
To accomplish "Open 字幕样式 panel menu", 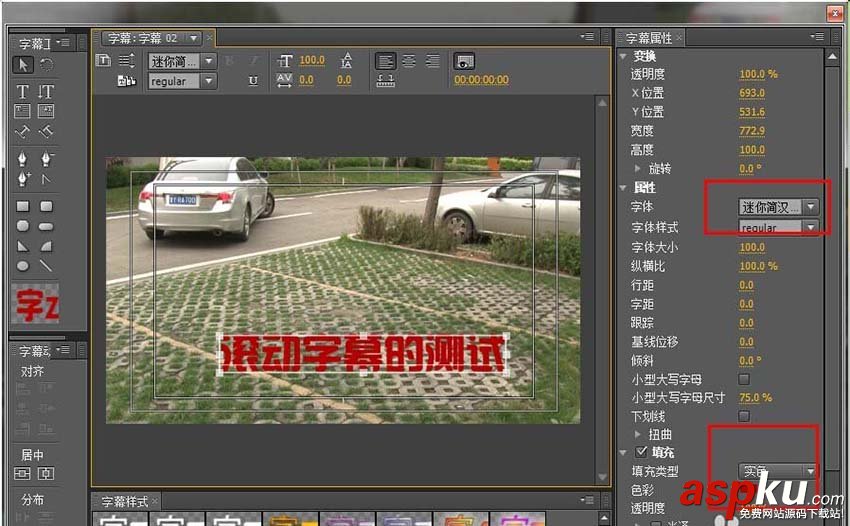I will tap(587, 499).
